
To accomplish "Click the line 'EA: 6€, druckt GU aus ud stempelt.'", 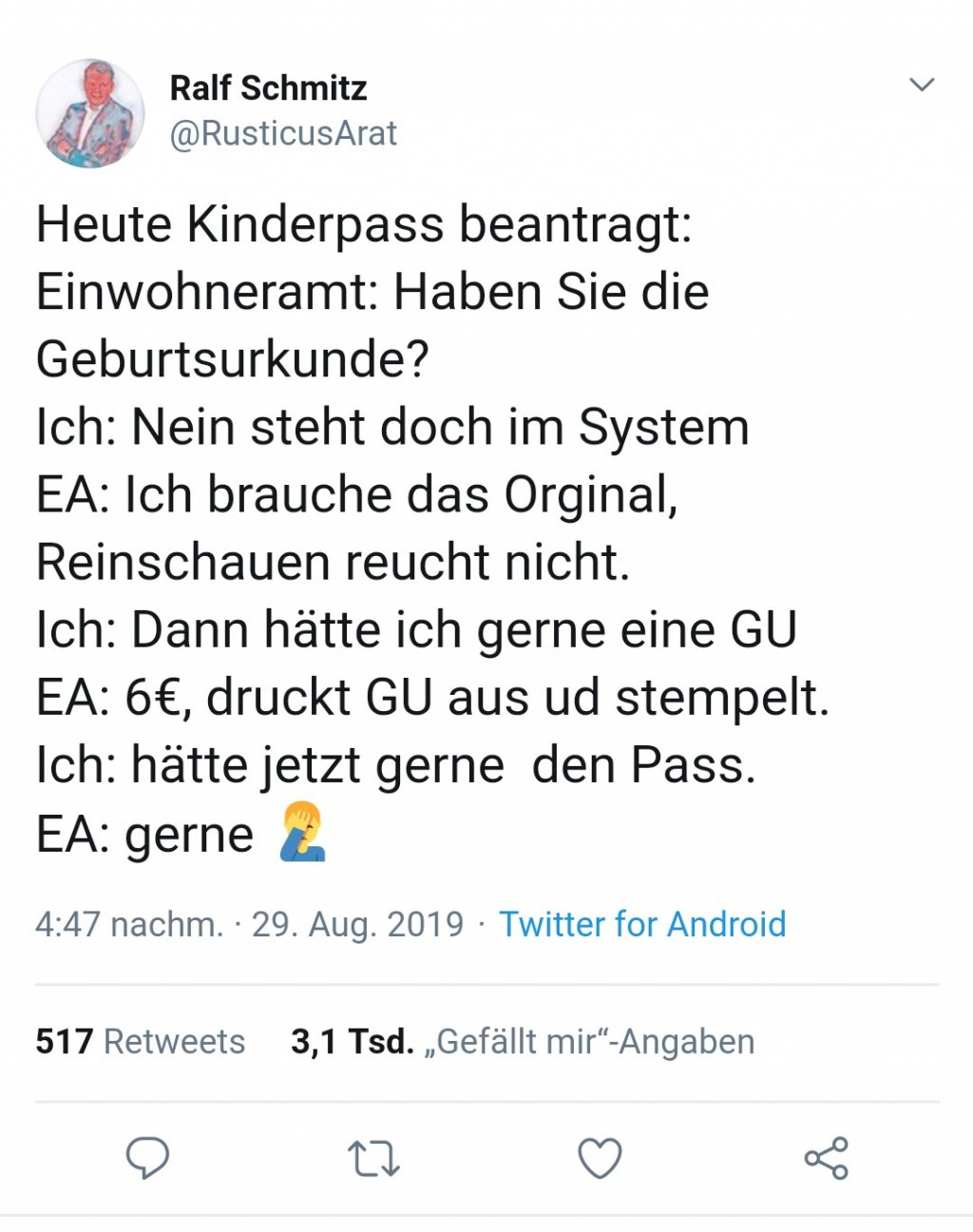I will pos(432,698).
